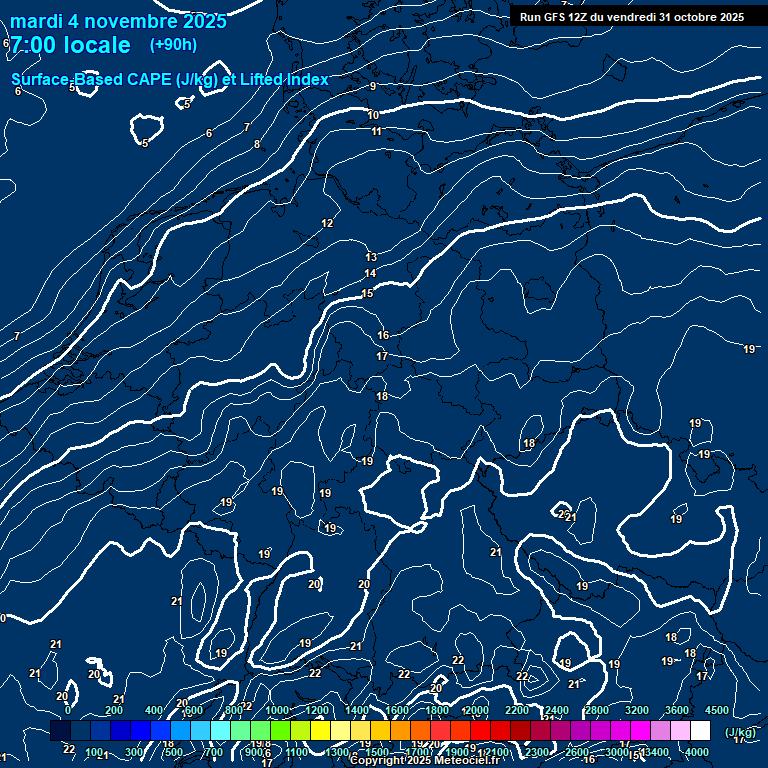
Task: Click legend value '2600'
Action: coord(576,752)
